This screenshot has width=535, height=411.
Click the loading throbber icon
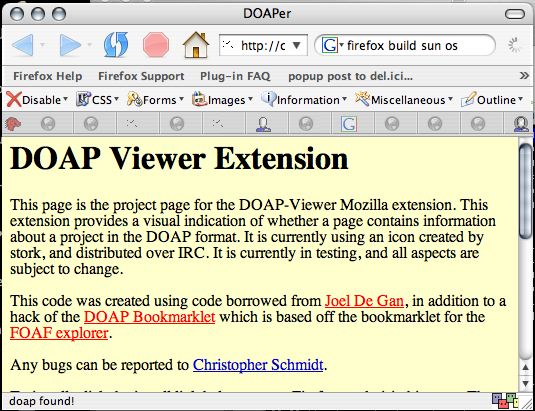pyautogui.click(x=514, y=45)
